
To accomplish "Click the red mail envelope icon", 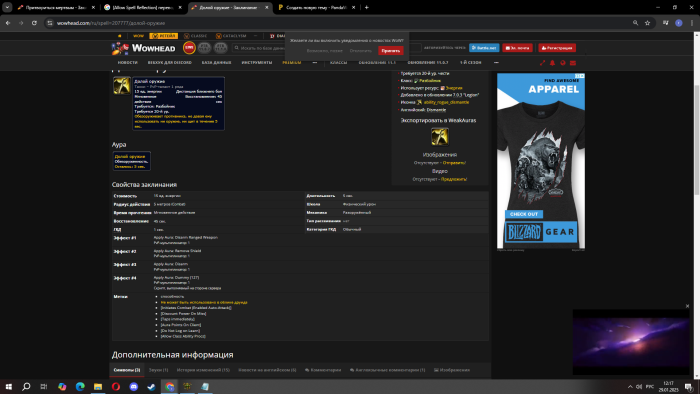I will [x=573, y=63].
